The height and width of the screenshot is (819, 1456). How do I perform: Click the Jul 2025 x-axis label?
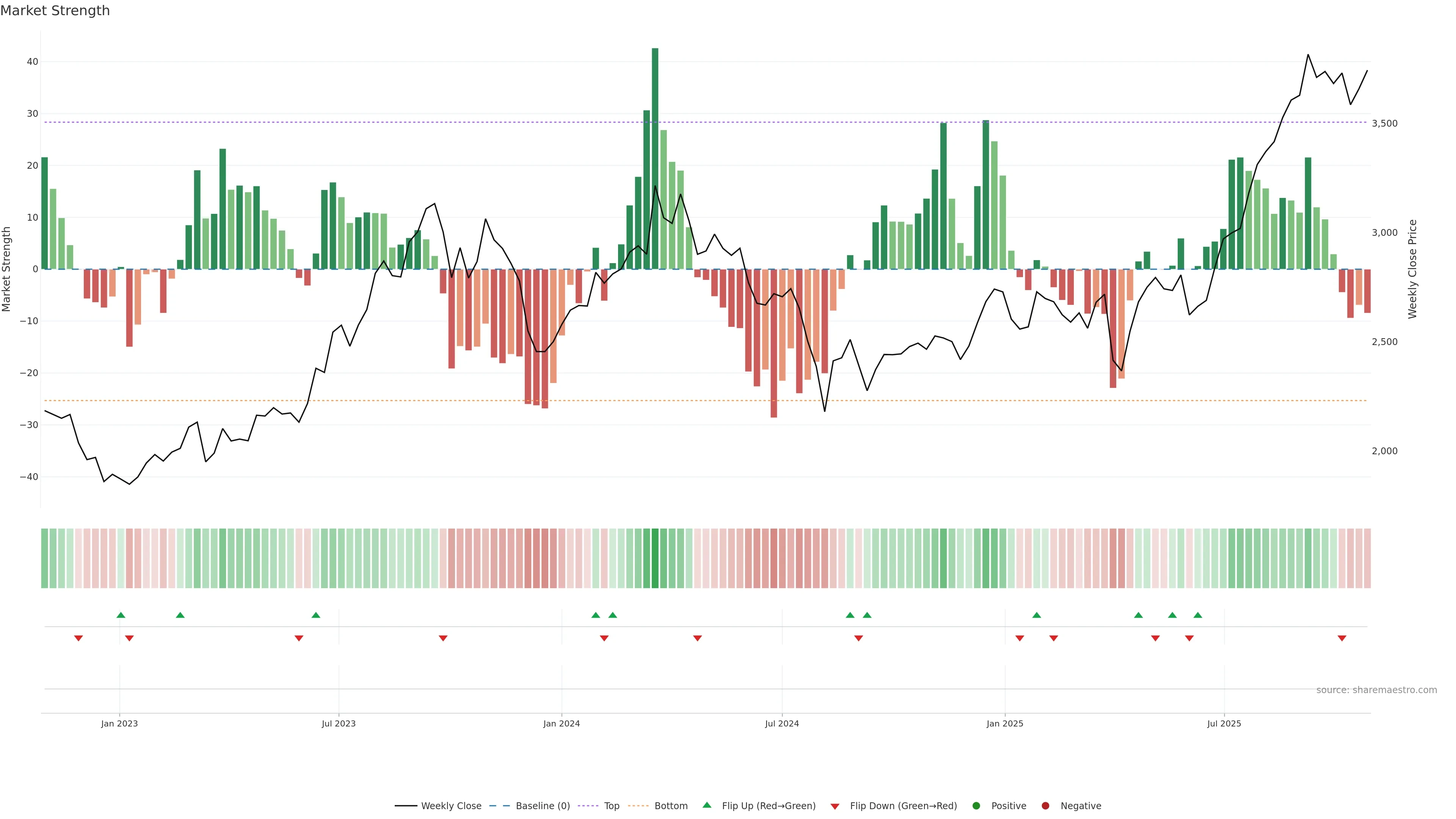pos(1224,723)
